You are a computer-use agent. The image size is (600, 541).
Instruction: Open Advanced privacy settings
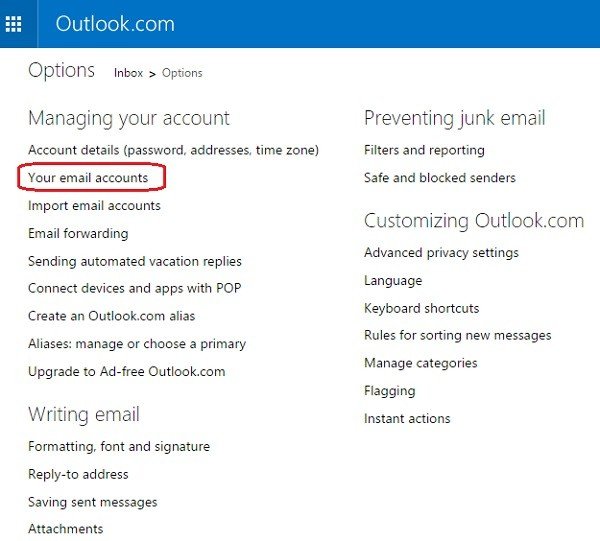(x=441, y=253)
